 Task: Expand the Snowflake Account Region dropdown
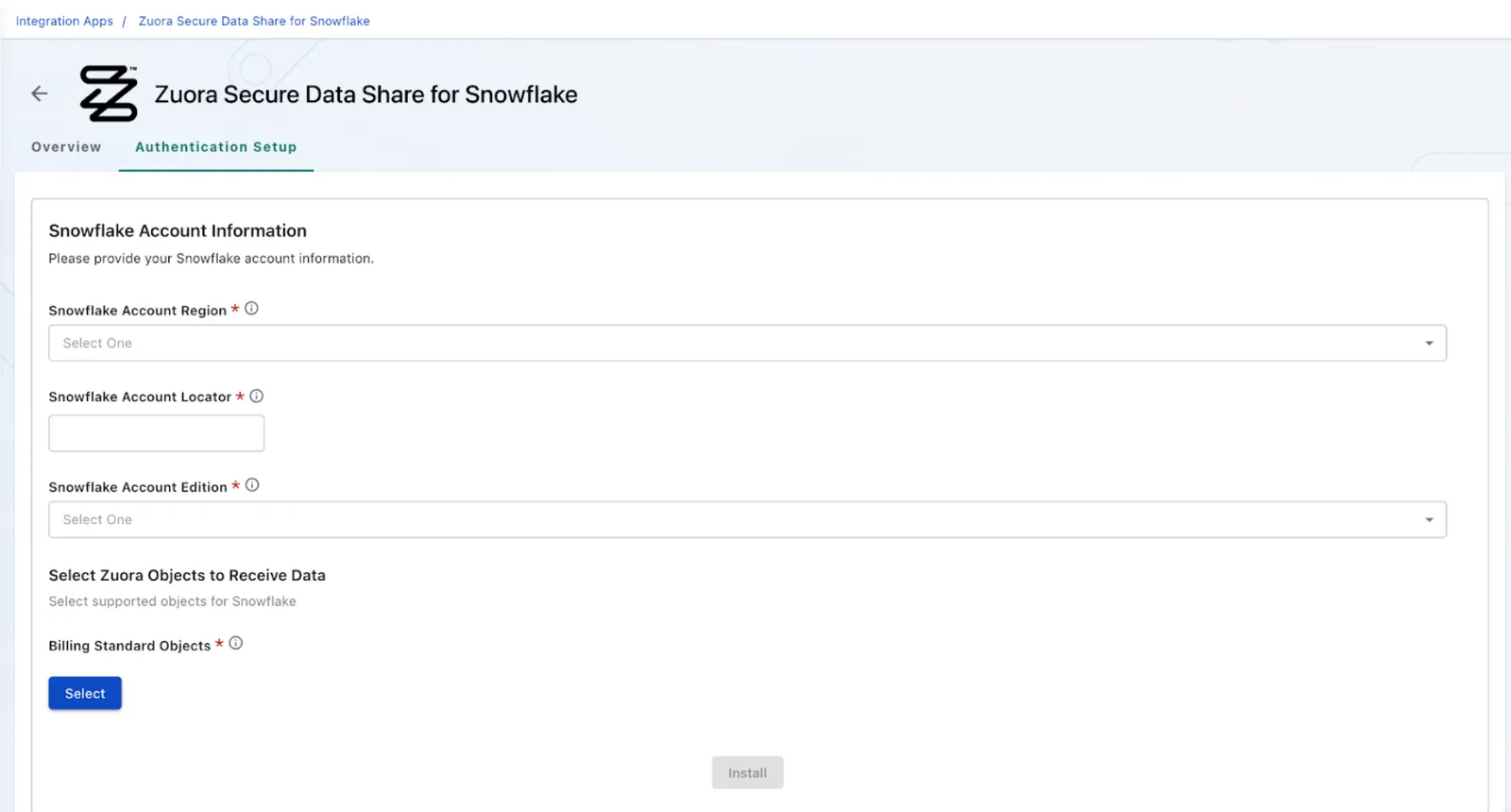747,343
